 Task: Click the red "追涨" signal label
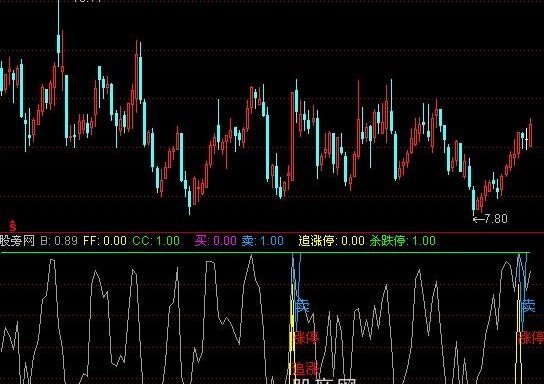pyautogui.click(x=306, y=369)
